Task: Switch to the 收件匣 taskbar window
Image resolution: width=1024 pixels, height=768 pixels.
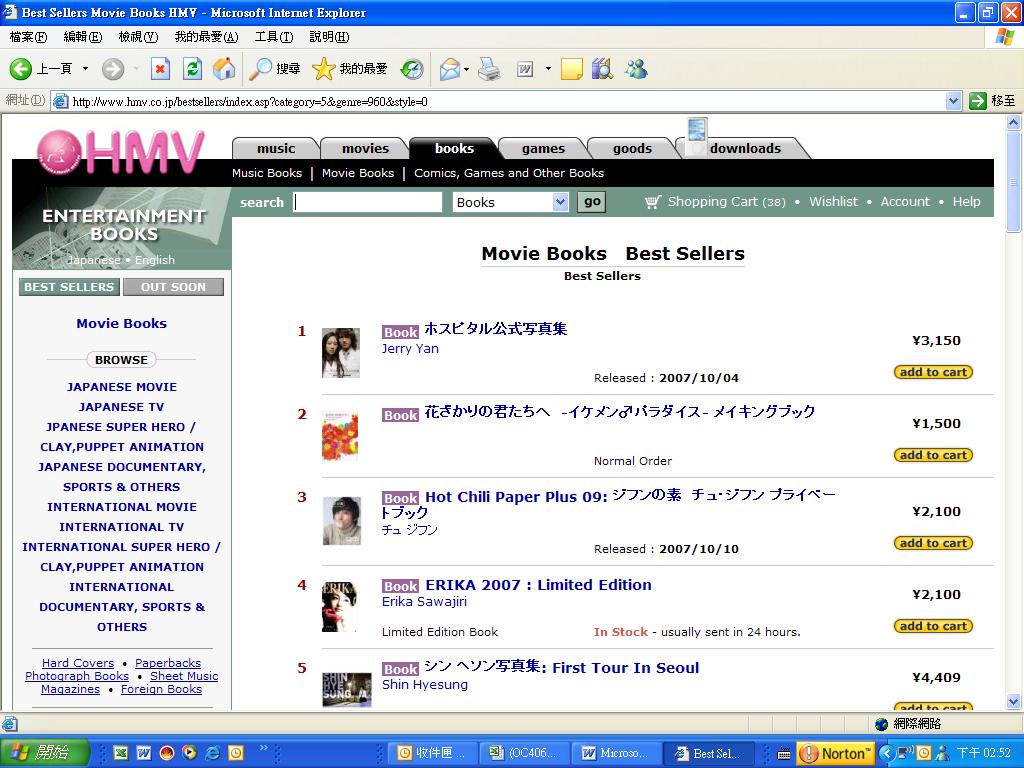Action: click(434, 753)
